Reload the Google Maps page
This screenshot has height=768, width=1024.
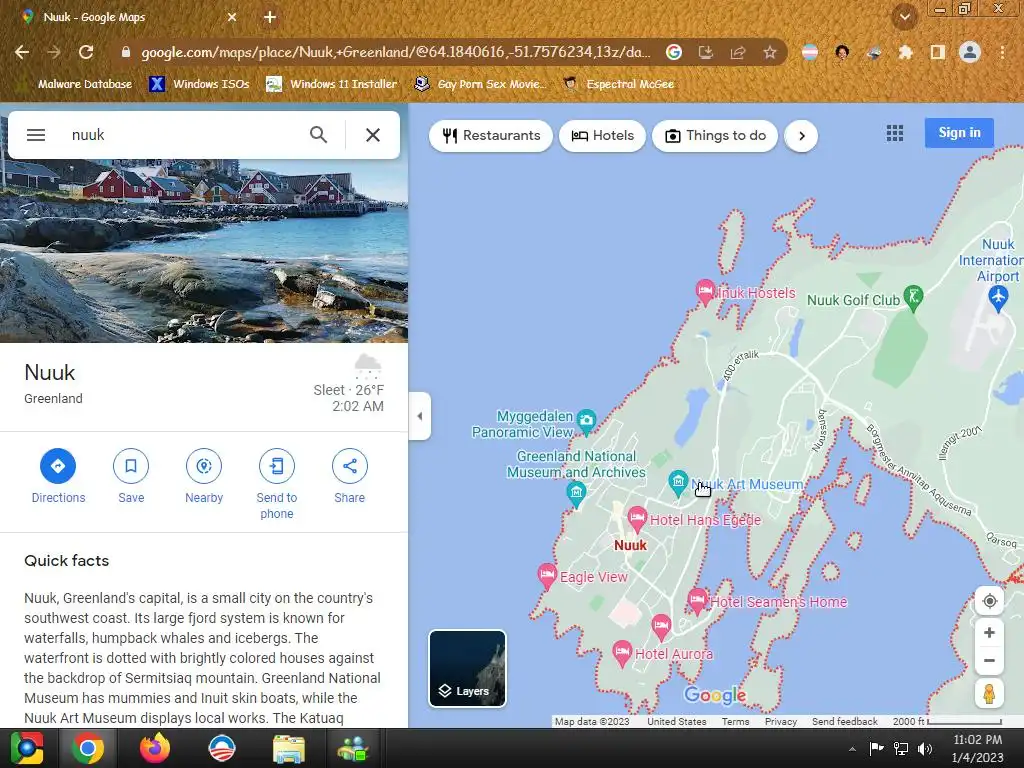point(86,52)
